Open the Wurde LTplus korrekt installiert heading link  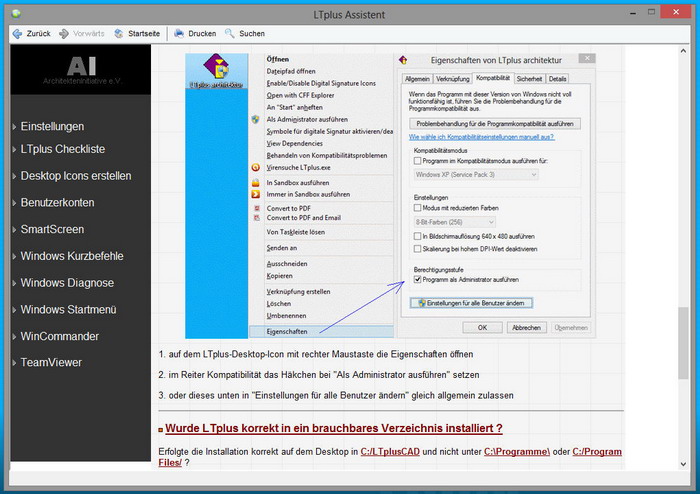coord(333,428)
